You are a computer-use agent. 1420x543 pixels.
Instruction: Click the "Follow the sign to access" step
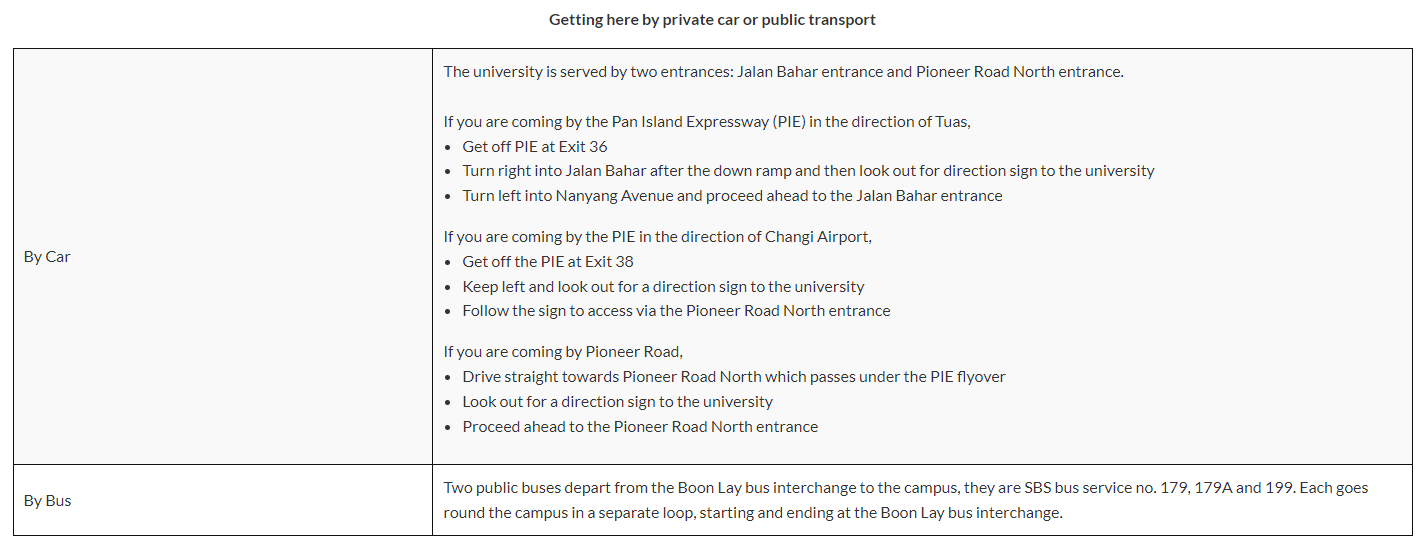(x=675, y=311)
